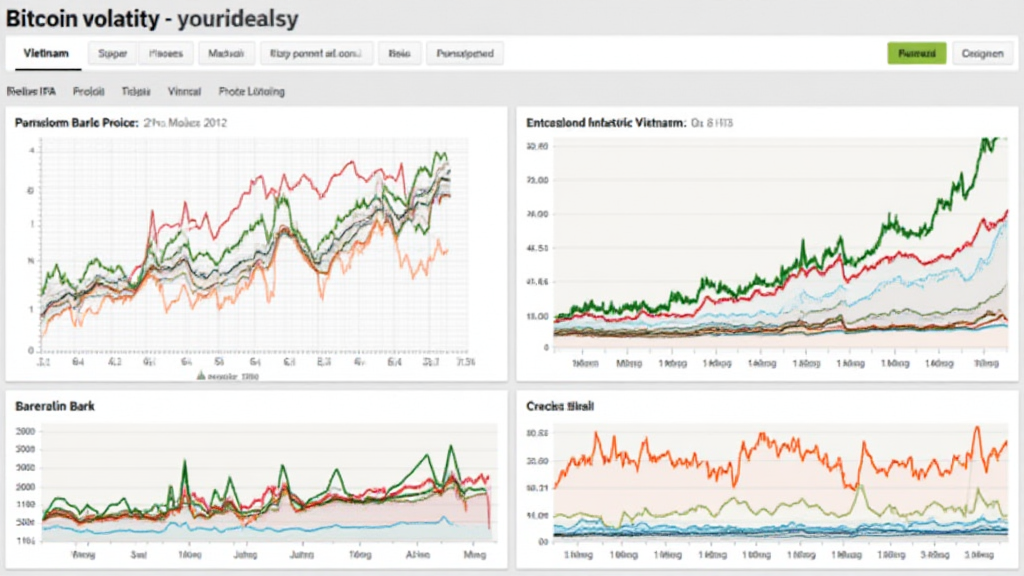Click the legend marker icon below the top-left chart
1024x576 pixels.
(x=202, y=377)
